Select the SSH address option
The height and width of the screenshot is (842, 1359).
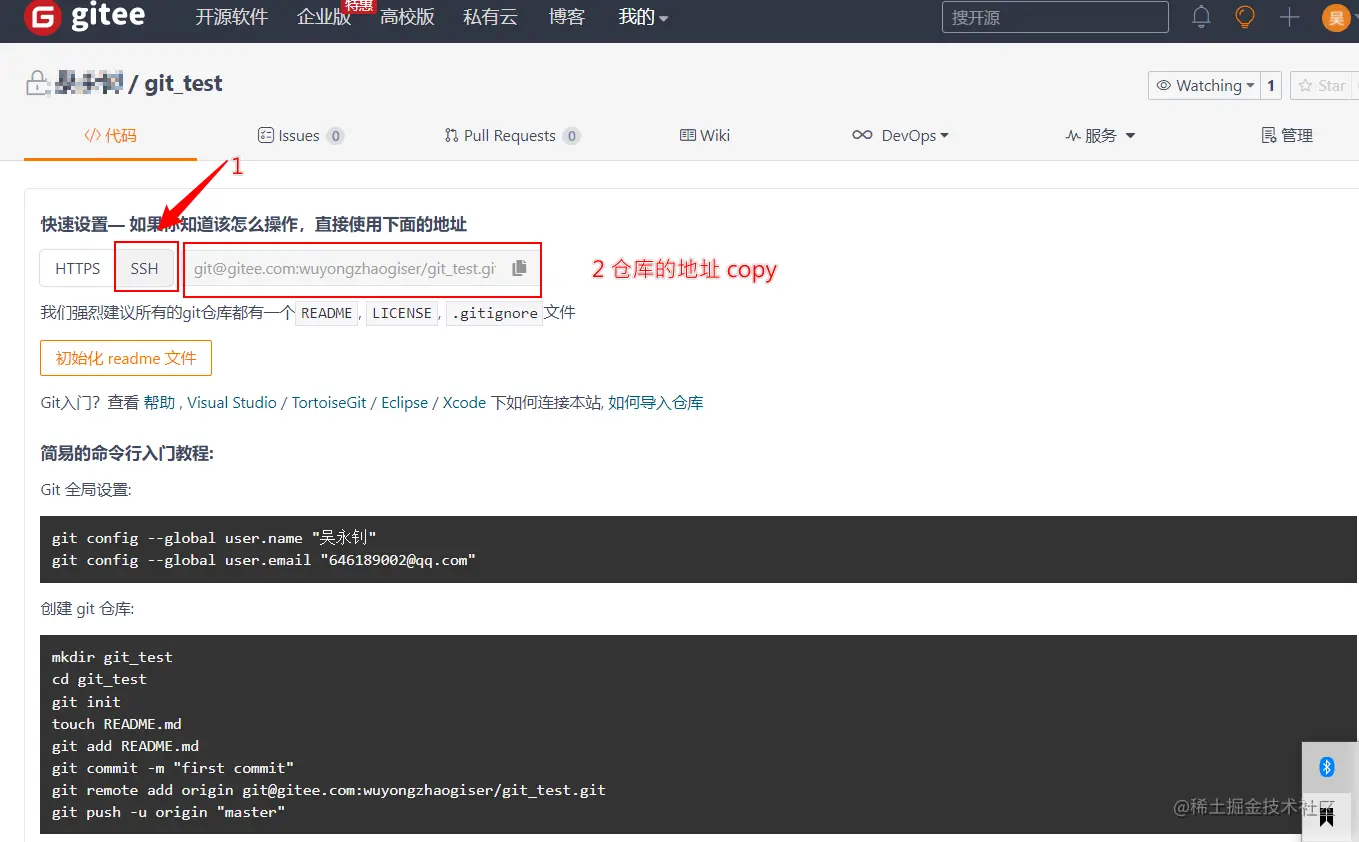coord(145,268)
